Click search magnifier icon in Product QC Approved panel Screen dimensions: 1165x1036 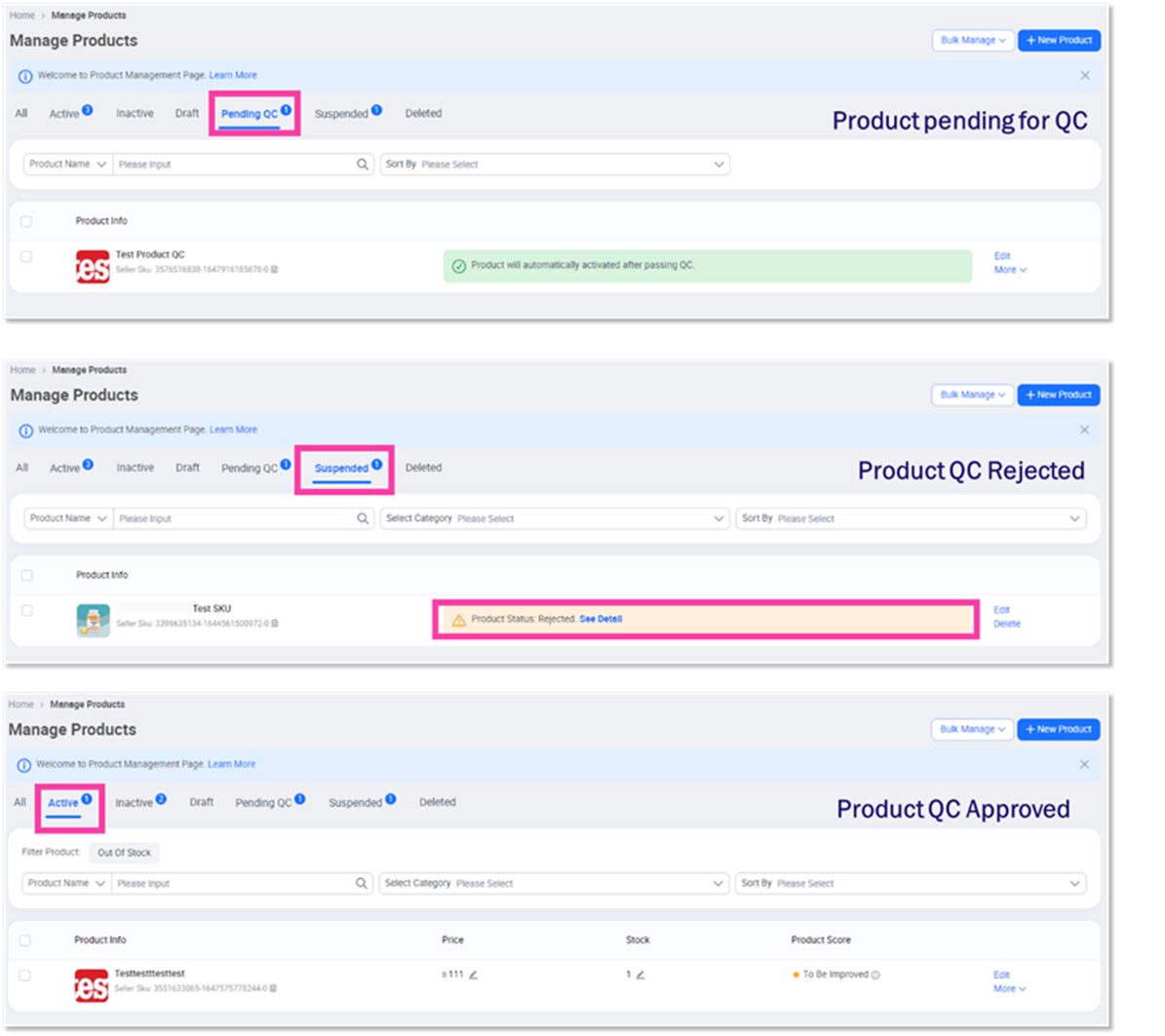pos(362,883)
